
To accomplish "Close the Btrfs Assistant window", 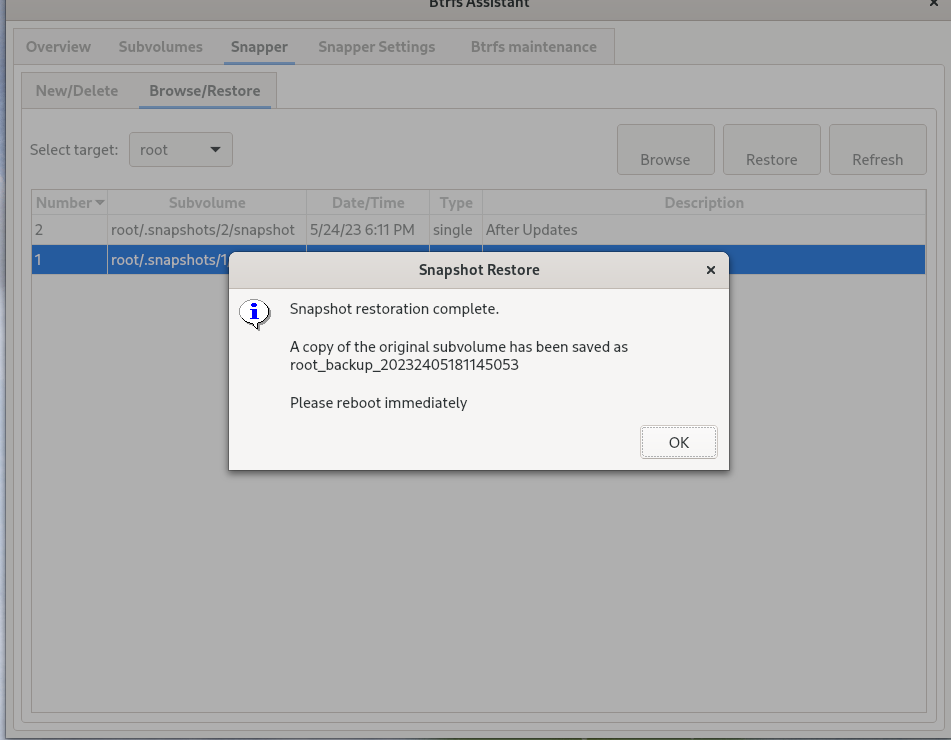I will 934,3.
